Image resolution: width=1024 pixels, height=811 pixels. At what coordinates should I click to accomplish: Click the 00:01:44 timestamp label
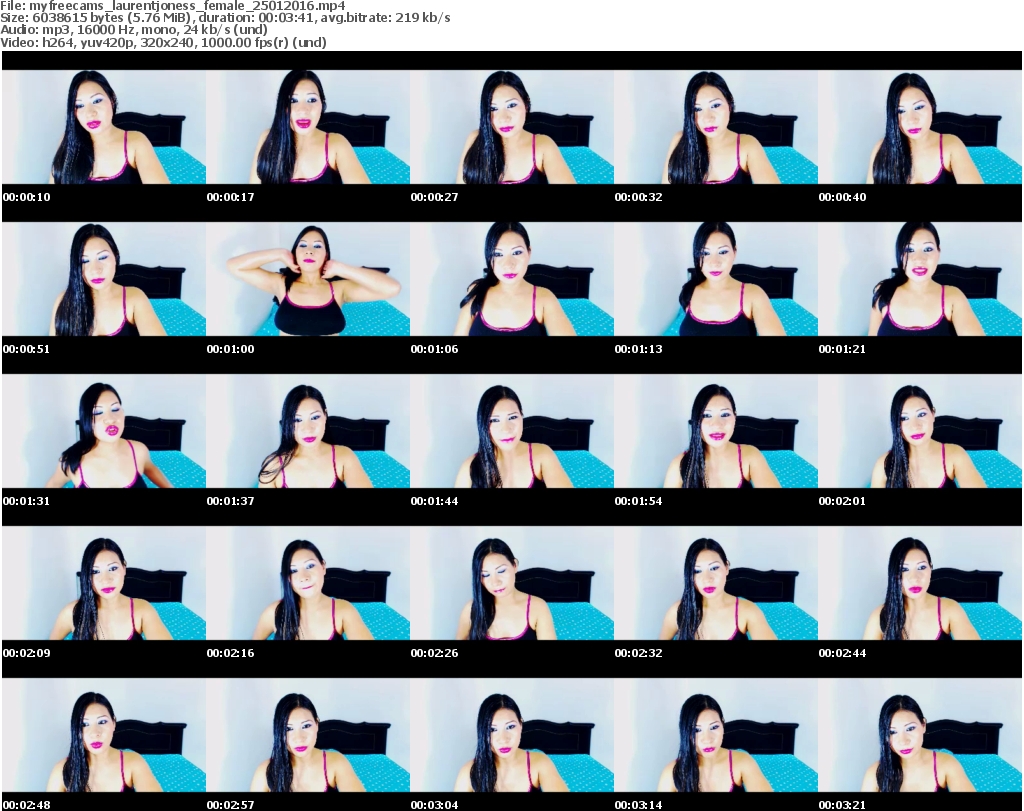[434, 501]
